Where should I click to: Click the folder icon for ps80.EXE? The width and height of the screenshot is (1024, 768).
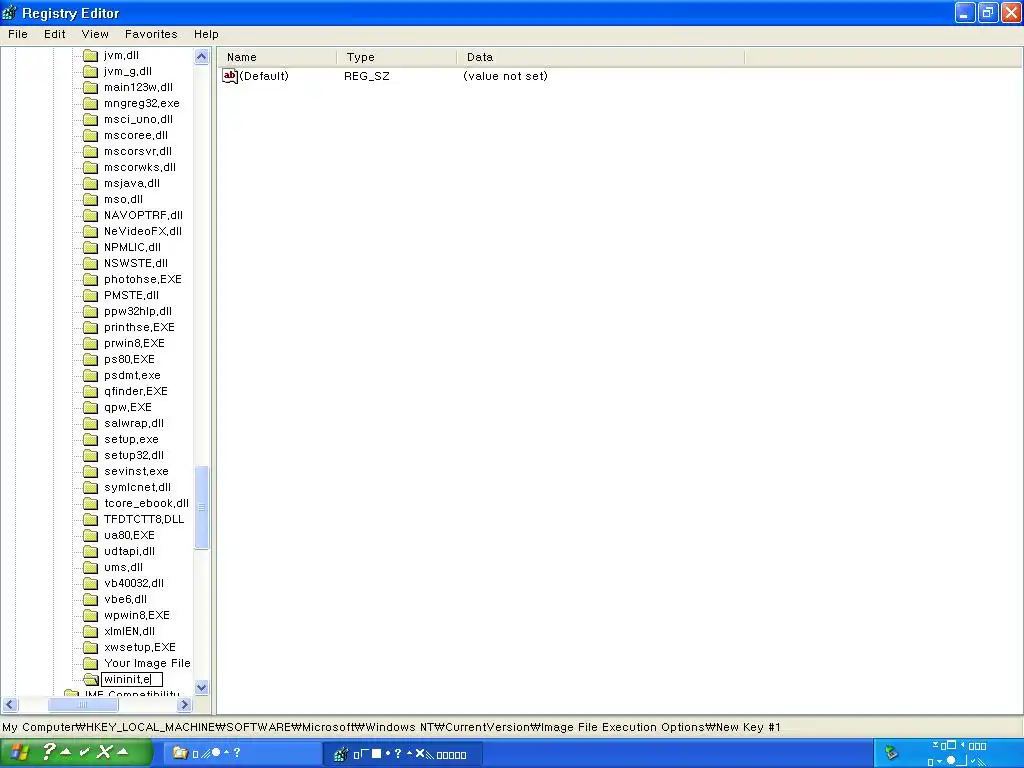(91, 359)
